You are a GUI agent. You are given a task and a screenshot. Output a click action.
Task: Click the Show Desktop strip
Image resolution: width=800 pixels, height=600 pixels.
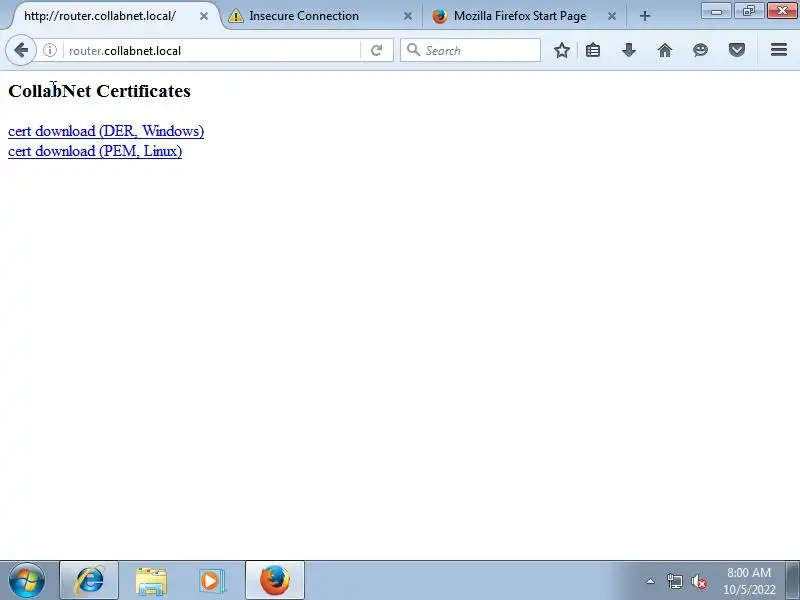point(793,580)
